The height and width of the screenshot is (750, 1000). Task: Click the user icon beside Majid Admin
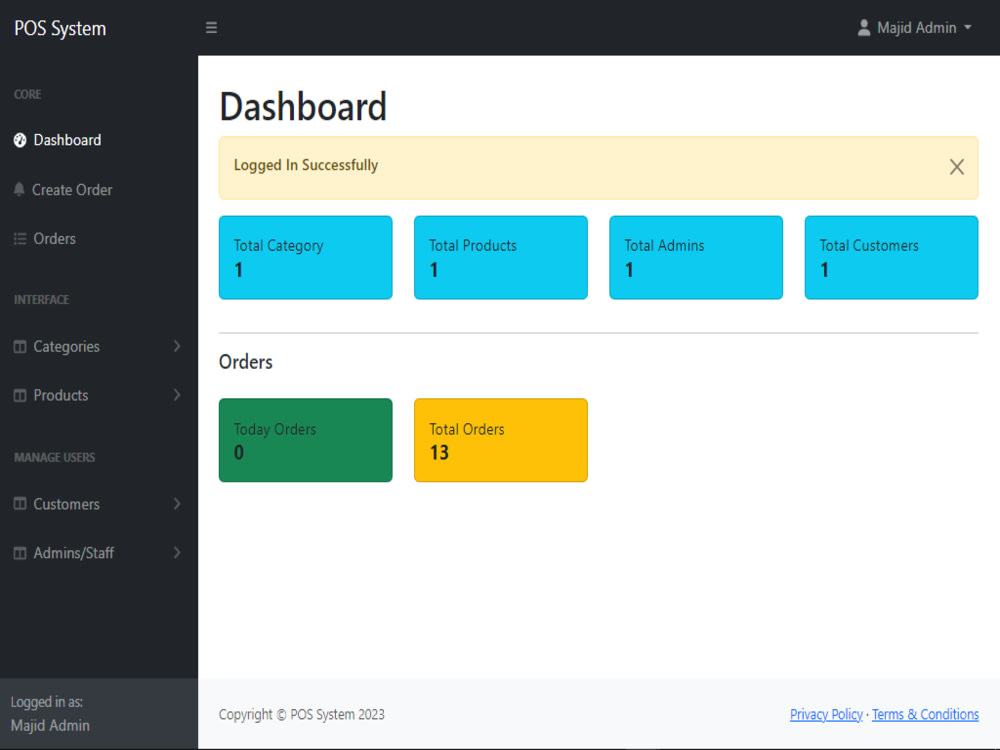point(863,27)
